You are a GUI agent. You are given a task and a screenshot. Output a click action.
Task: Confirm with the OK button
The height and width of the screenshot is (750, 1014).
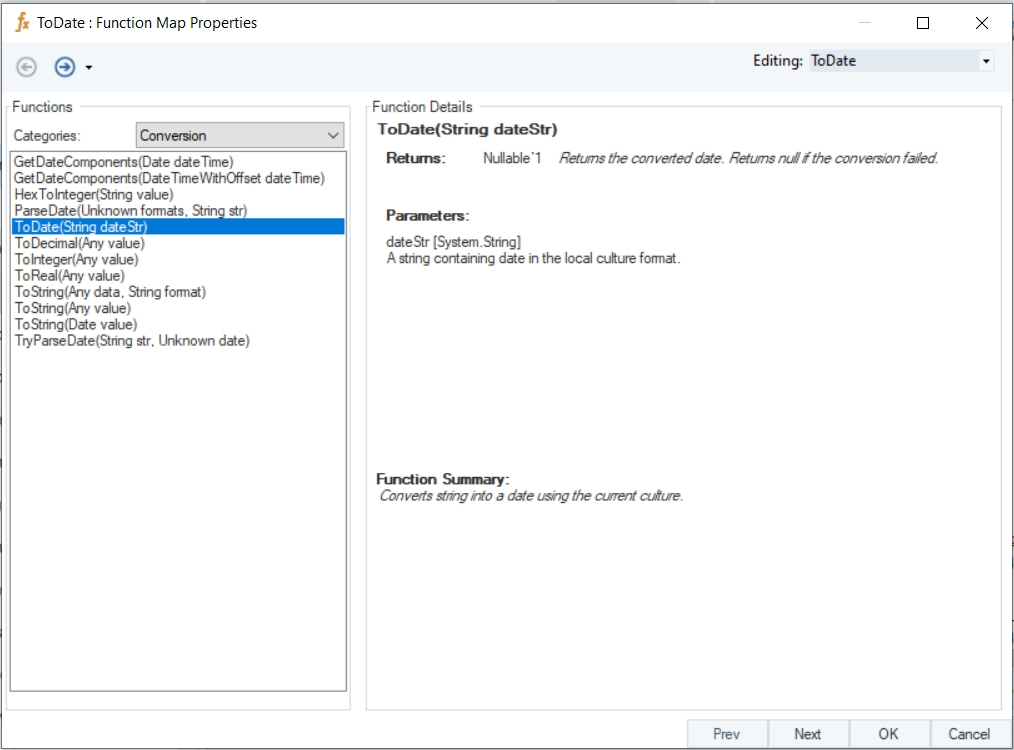[888, 734]
